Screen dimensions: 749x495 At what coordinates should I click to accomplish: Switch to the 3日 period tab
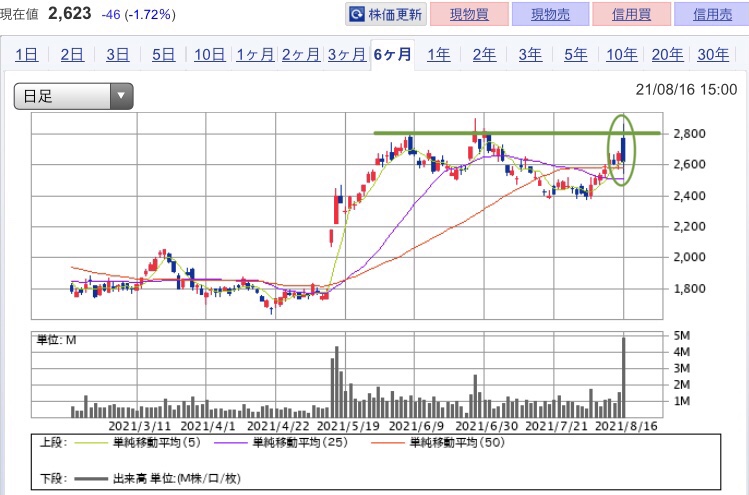(x=118, y=54)
